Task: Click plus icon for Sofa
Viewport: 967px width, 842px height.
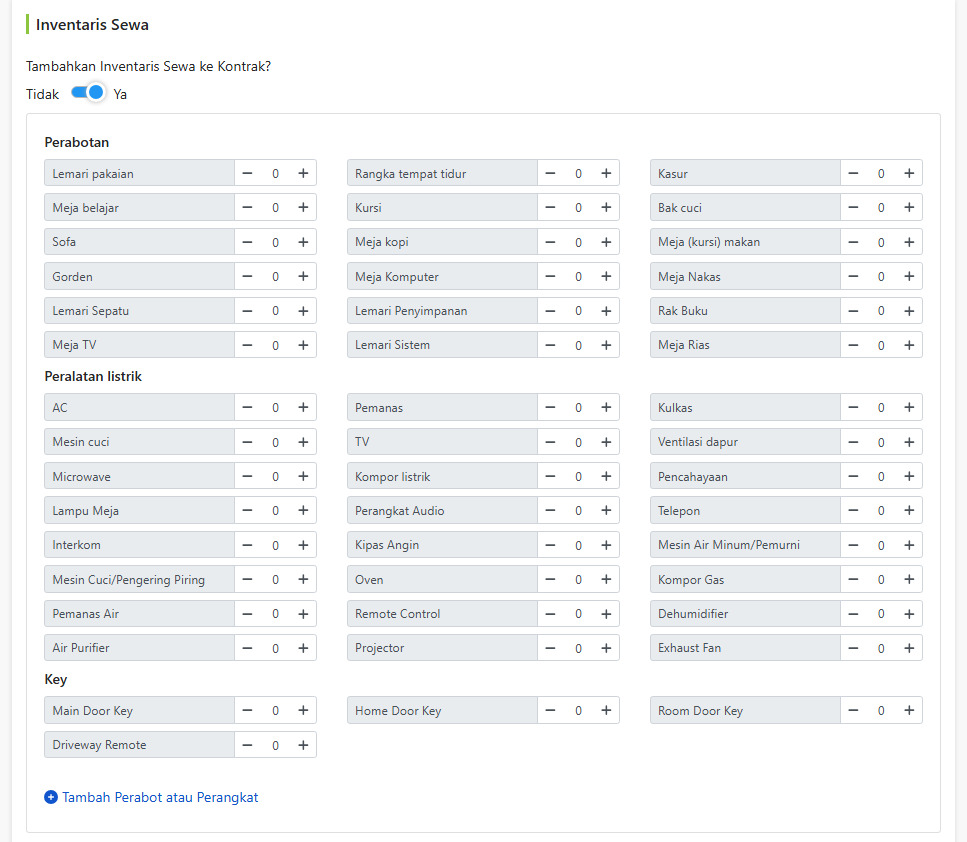Action: tap(303, 242)
